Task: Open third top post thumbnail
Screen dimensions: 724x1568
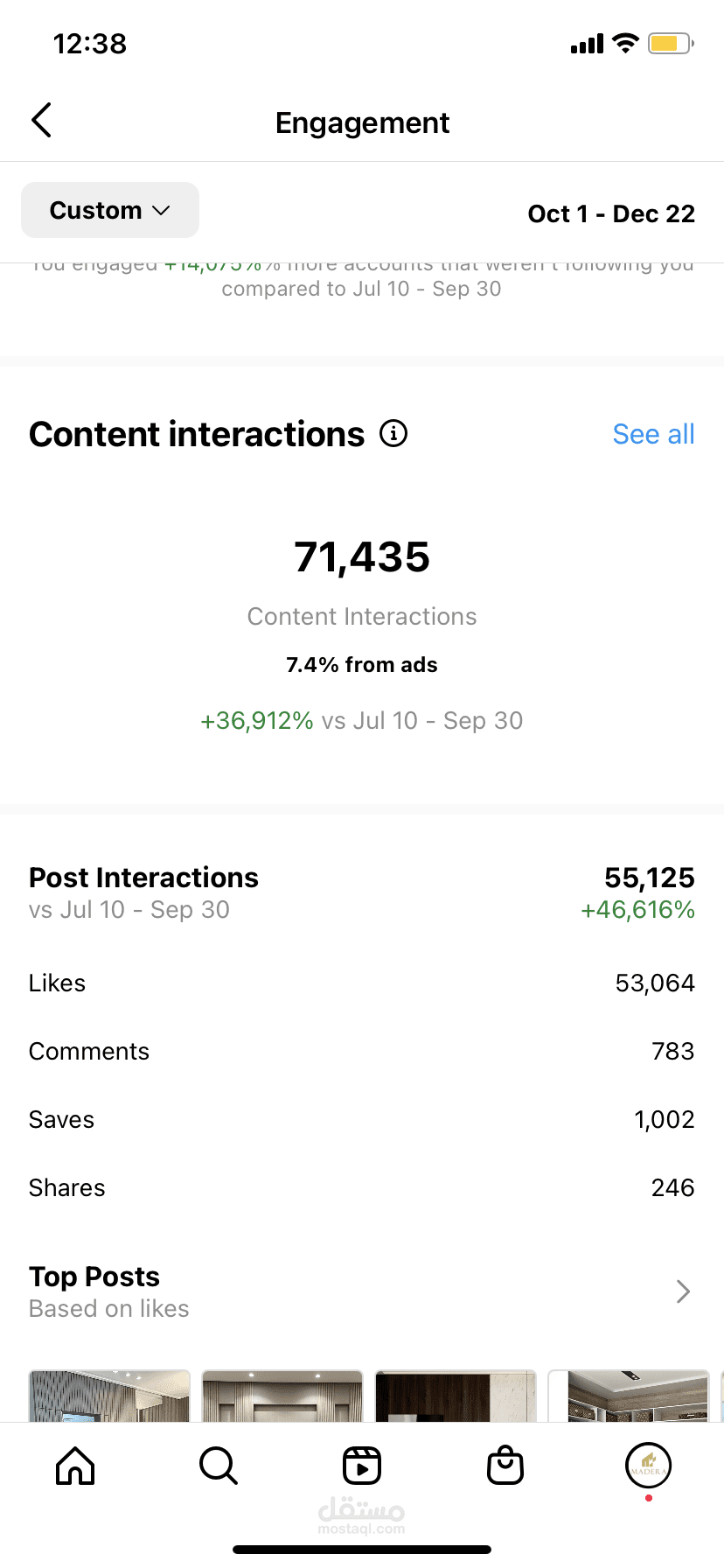Action: coord(456,1396)
